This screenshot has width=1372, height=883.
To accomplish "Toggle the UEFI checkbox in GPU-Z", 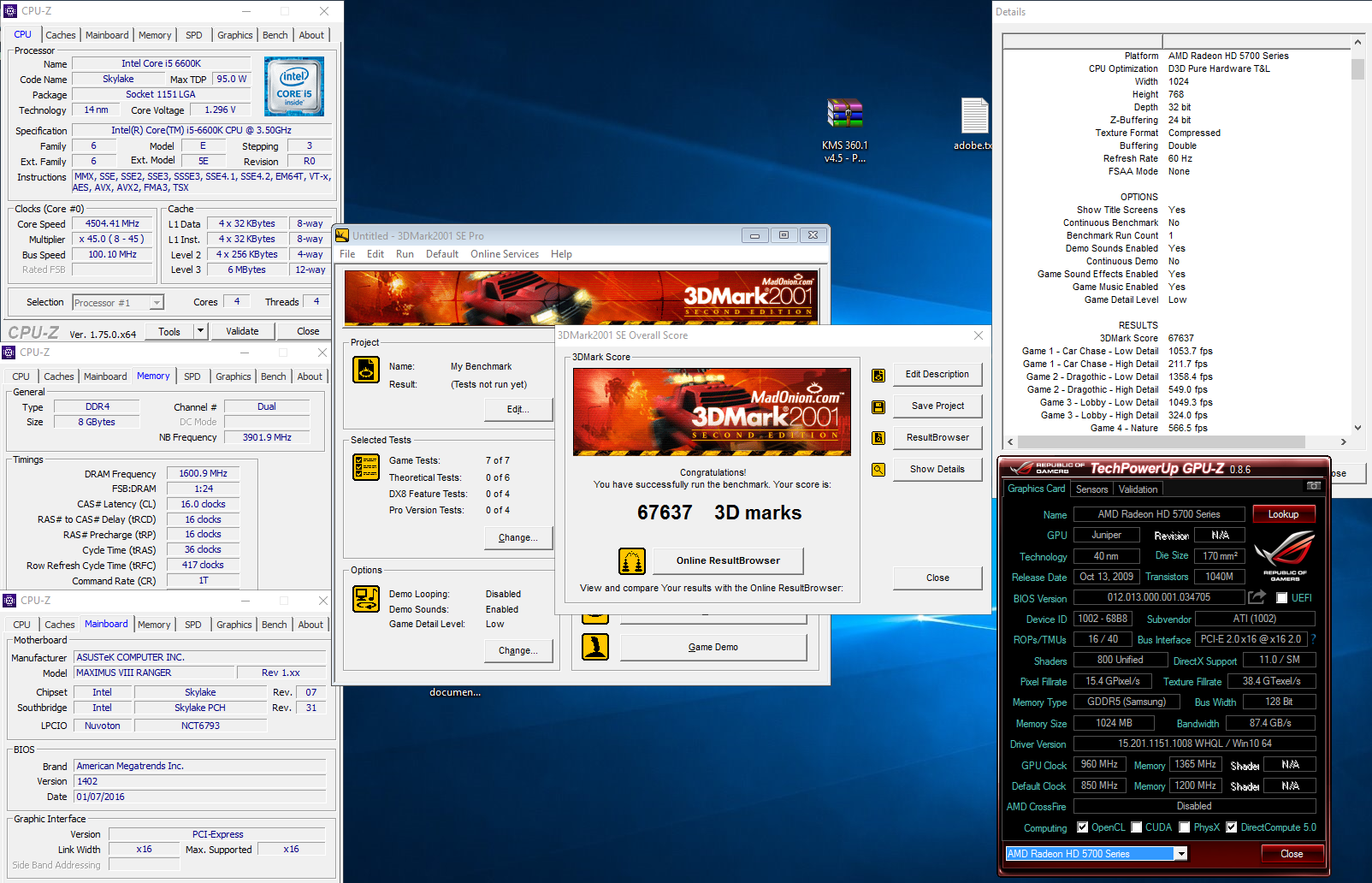I will point(1282,598).
